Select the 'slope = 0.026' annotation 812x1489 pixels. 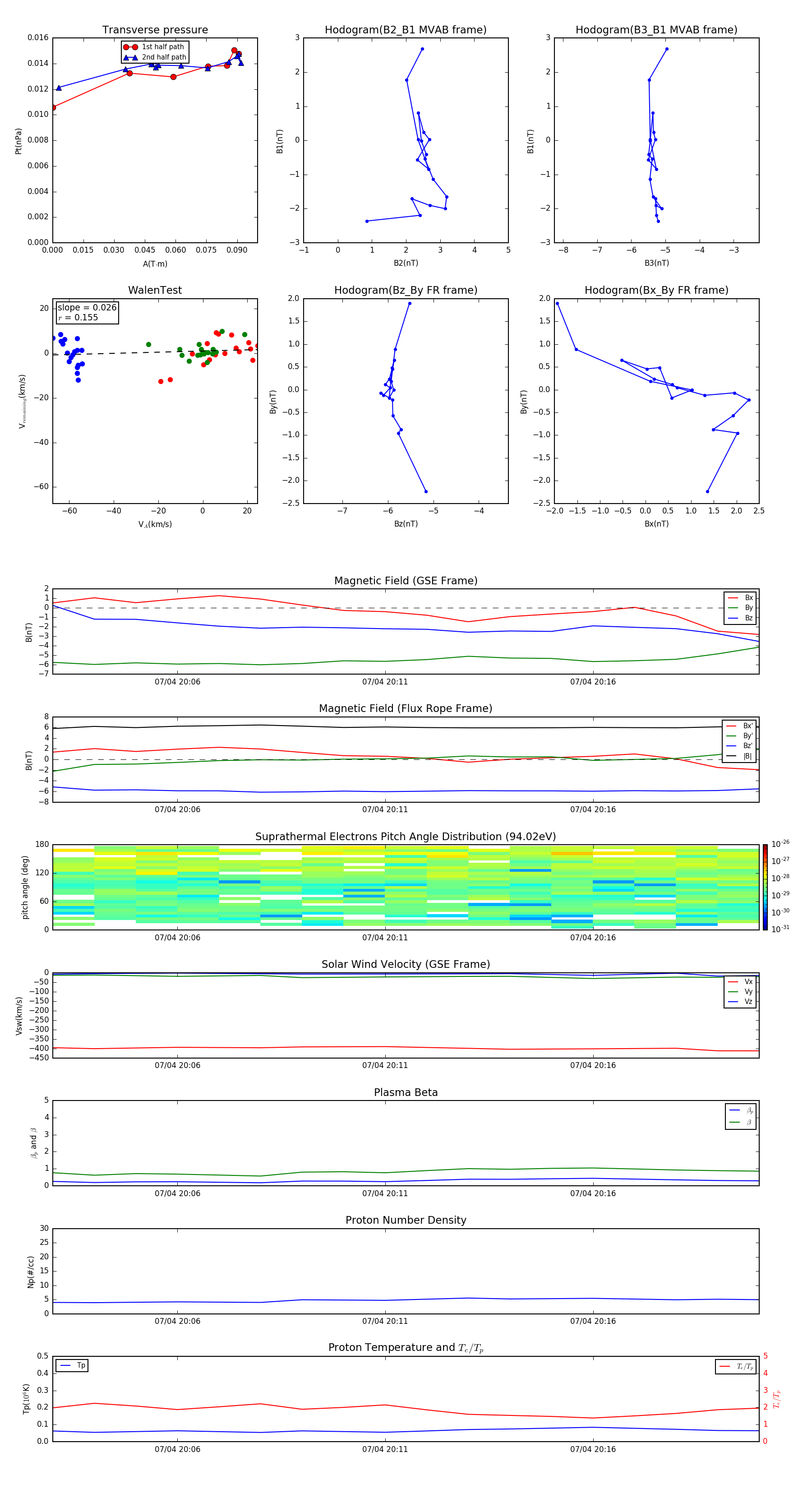click(x=87, y=308)
